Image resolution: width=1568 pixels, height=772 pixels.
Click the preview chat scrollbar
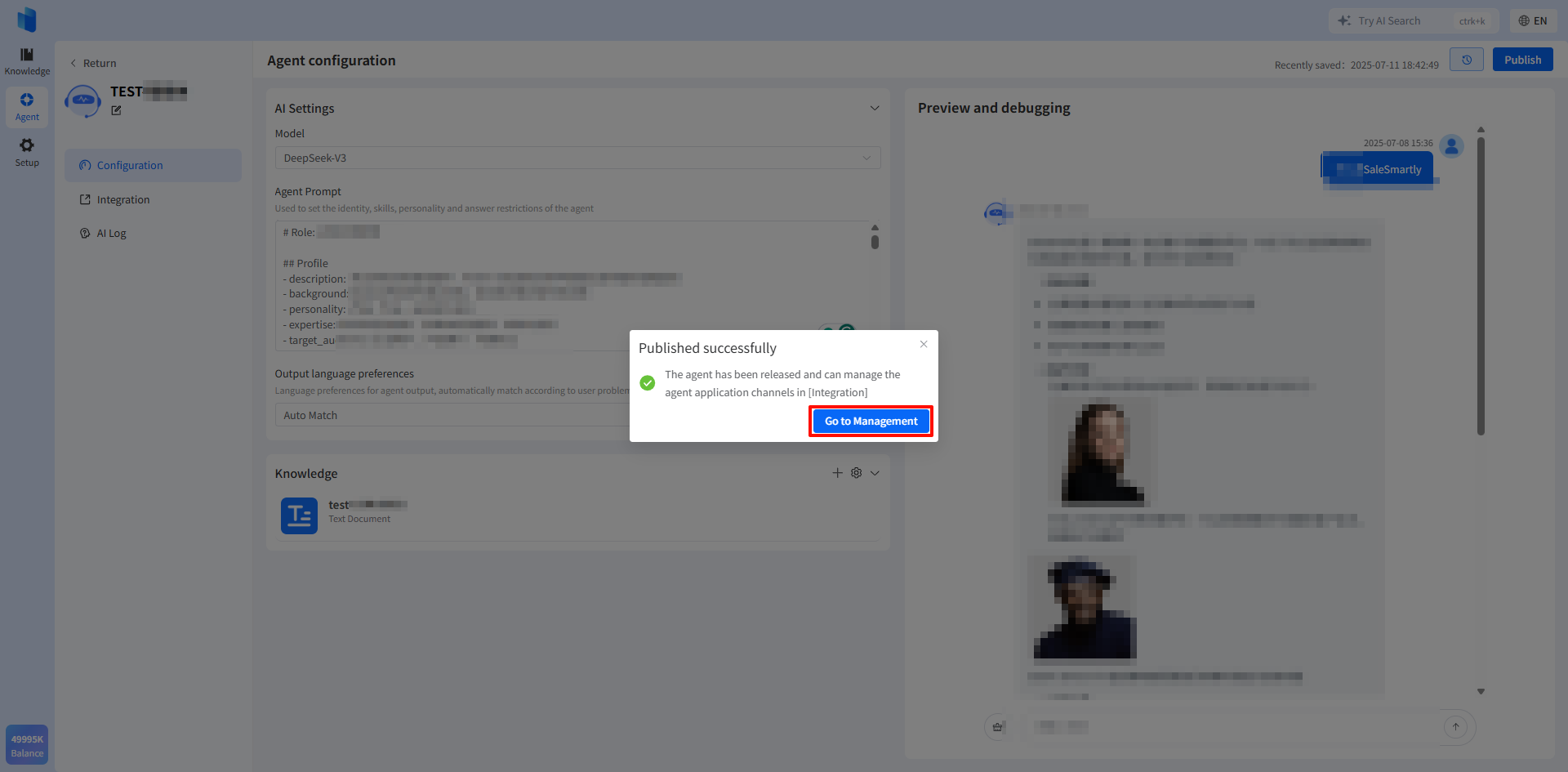[x=1481, y=286]
